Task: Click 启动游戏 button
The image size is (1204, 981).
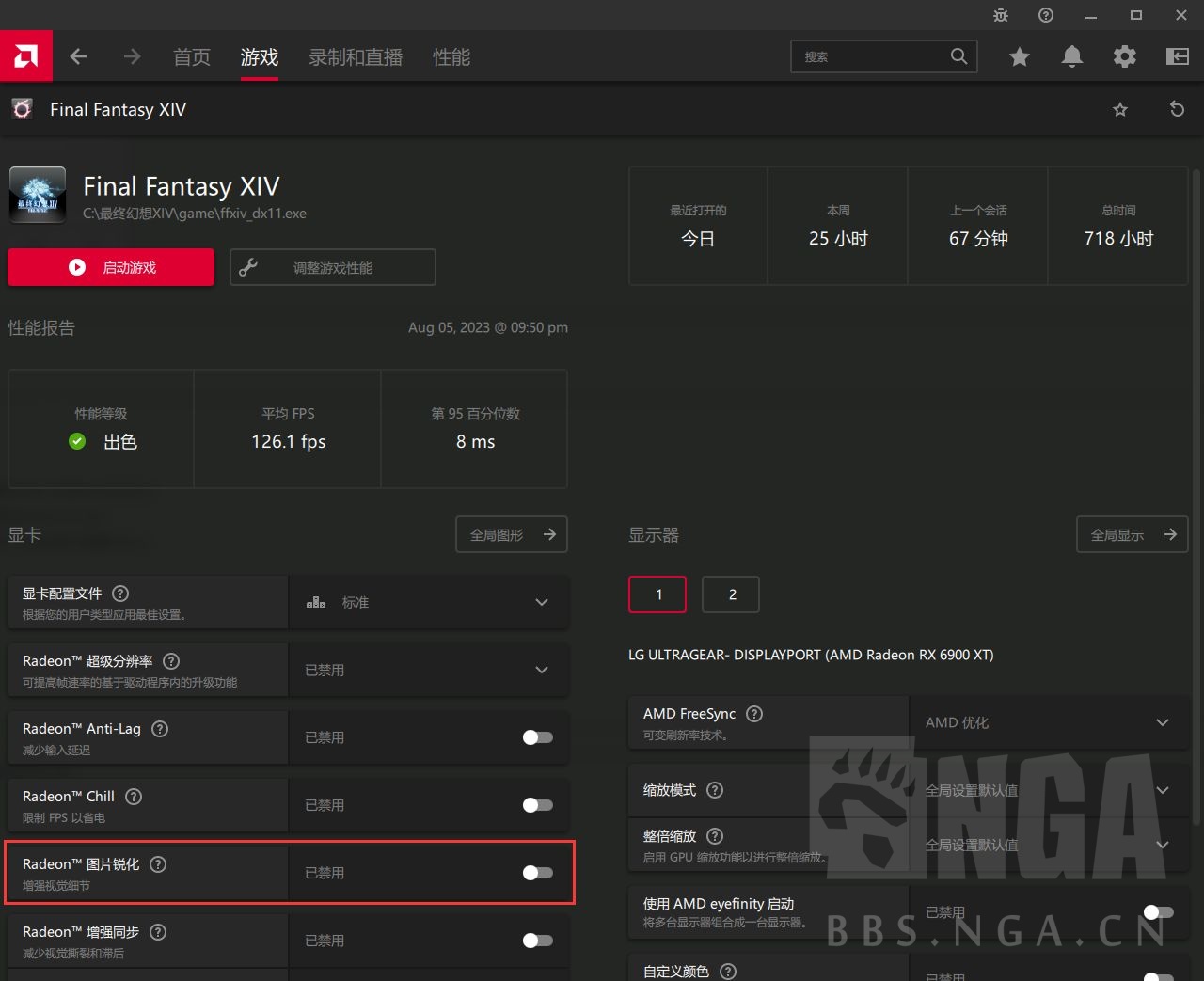Action: coord(111,267)
